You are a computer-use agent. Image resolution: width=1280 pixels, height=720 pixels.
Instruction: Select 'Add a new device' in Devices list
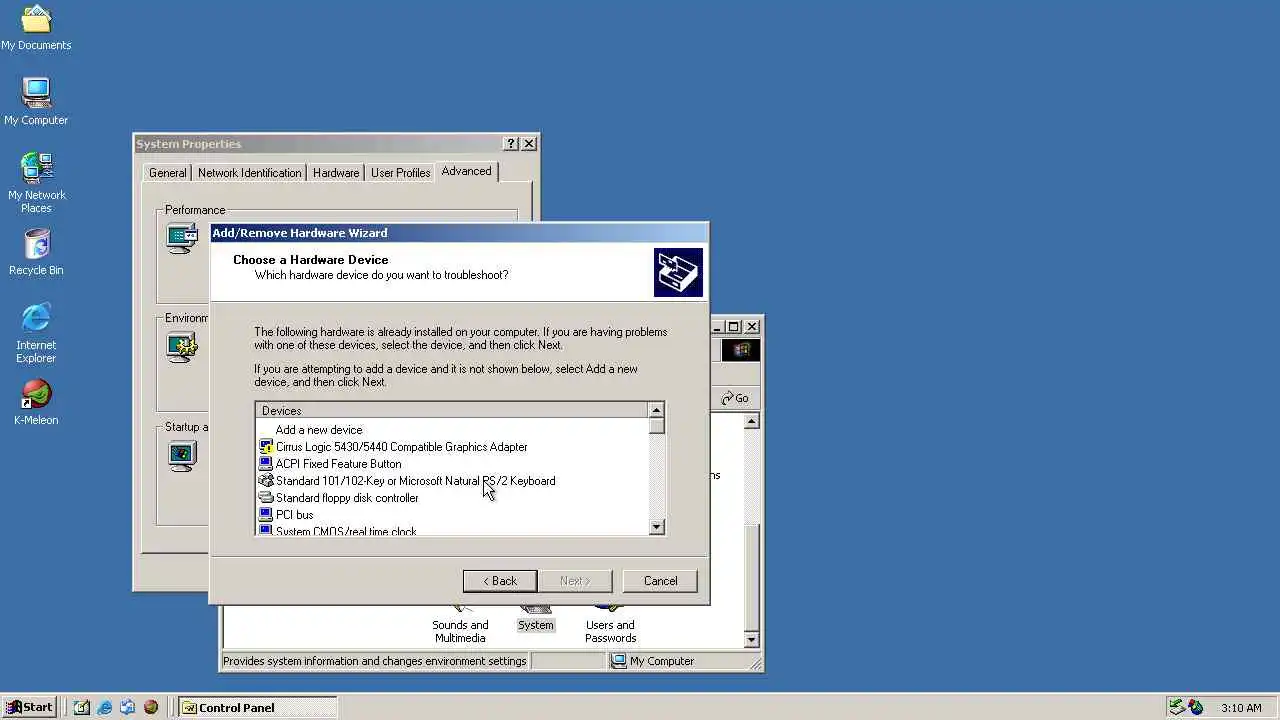(319, 430)
